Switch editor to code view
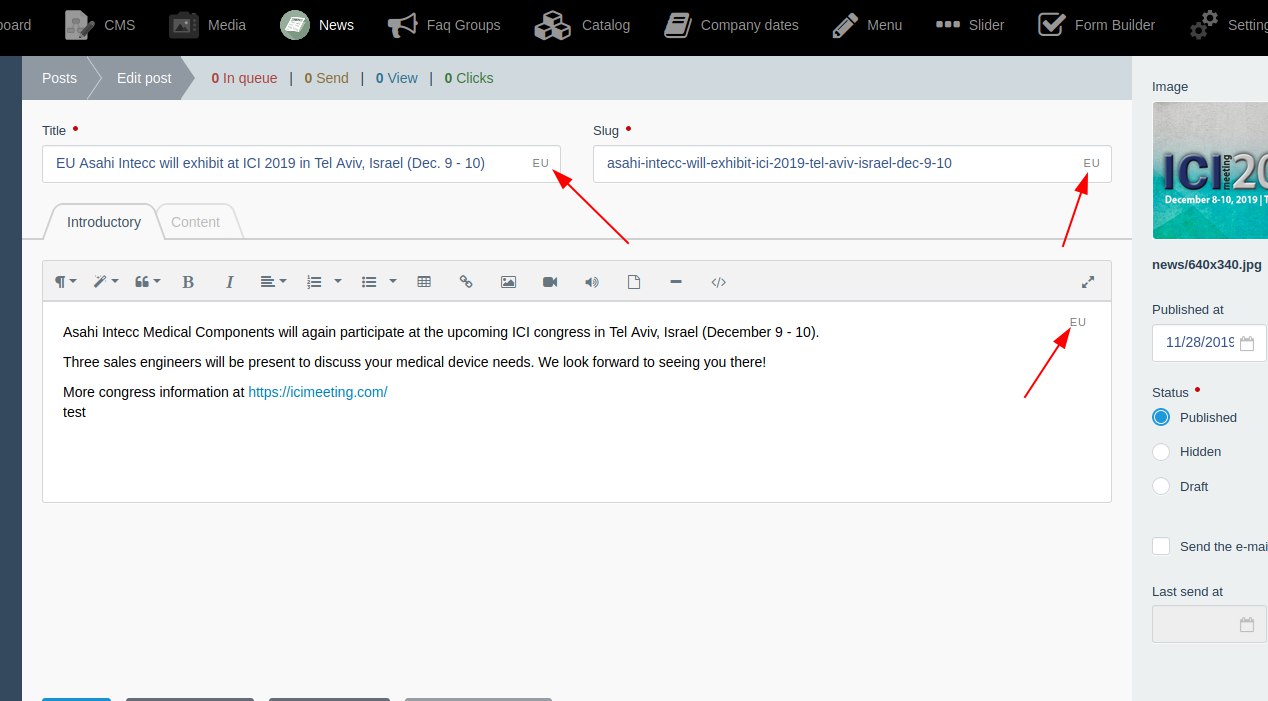The image size is (1268, 701). click(x=718, y=282)
